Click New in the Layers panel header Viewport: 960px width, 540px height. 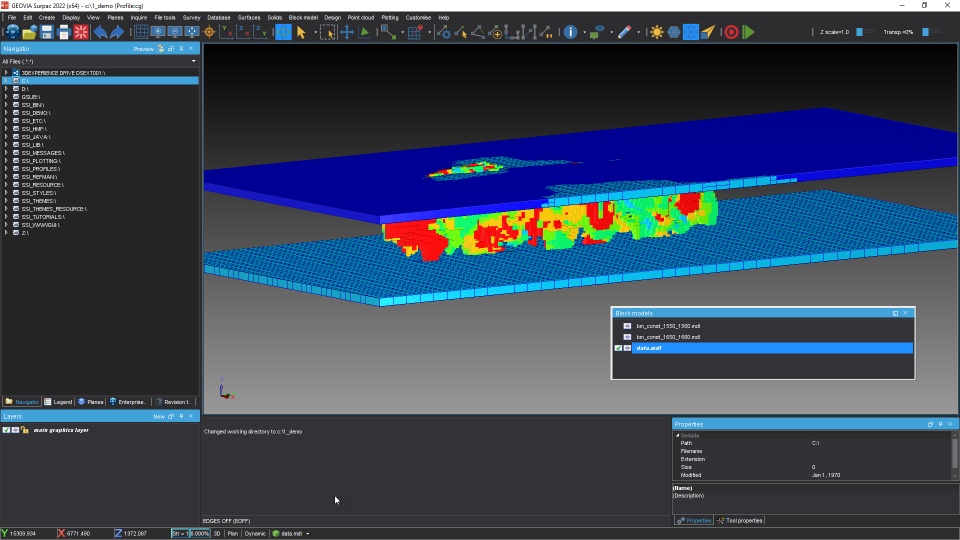click(x=159, y=416)
